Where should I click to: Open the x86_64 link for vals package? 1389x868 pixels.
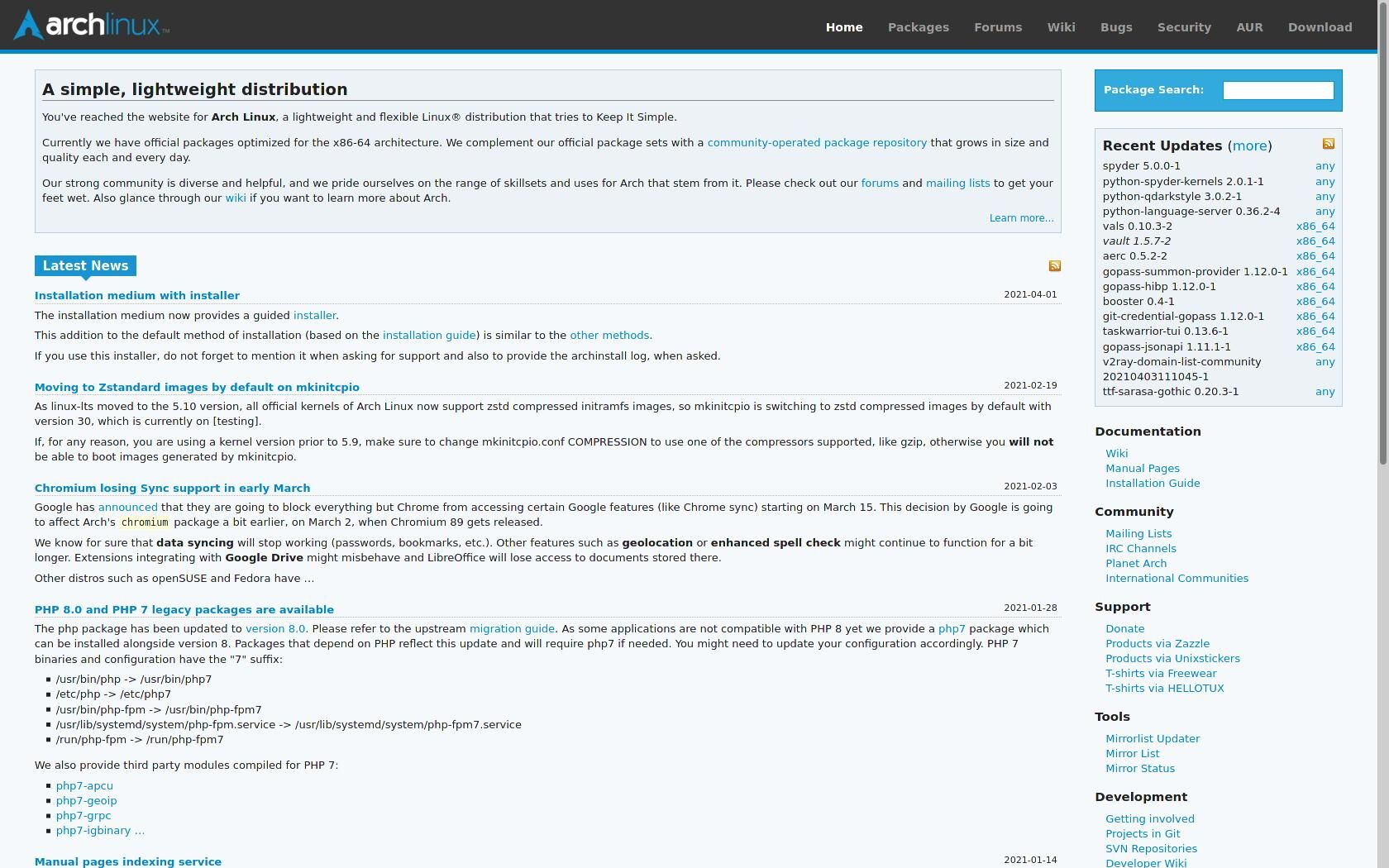pos(1315,227)
